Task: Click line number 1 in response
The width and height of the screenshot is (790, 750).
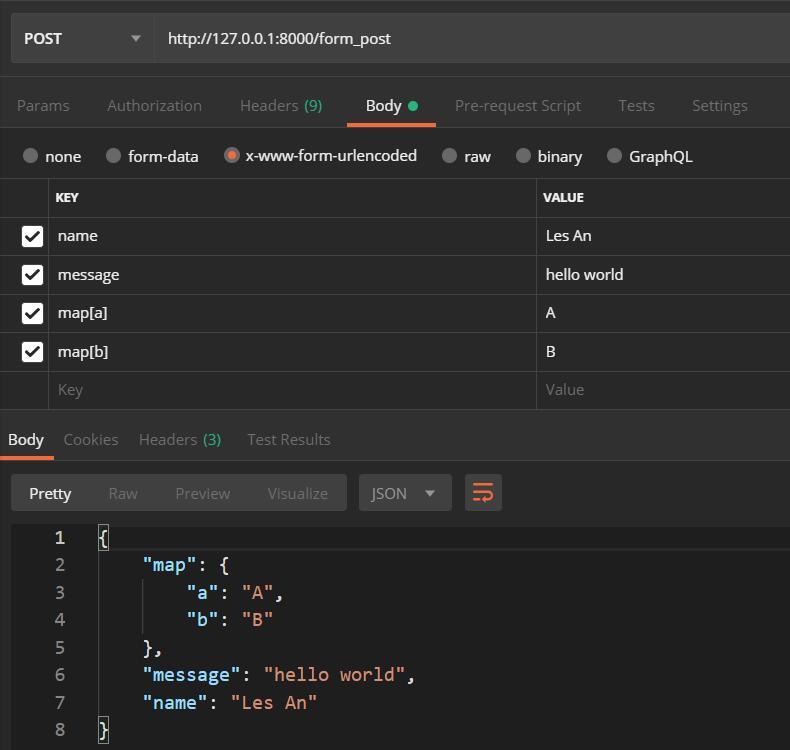Action: click(60, 538)
